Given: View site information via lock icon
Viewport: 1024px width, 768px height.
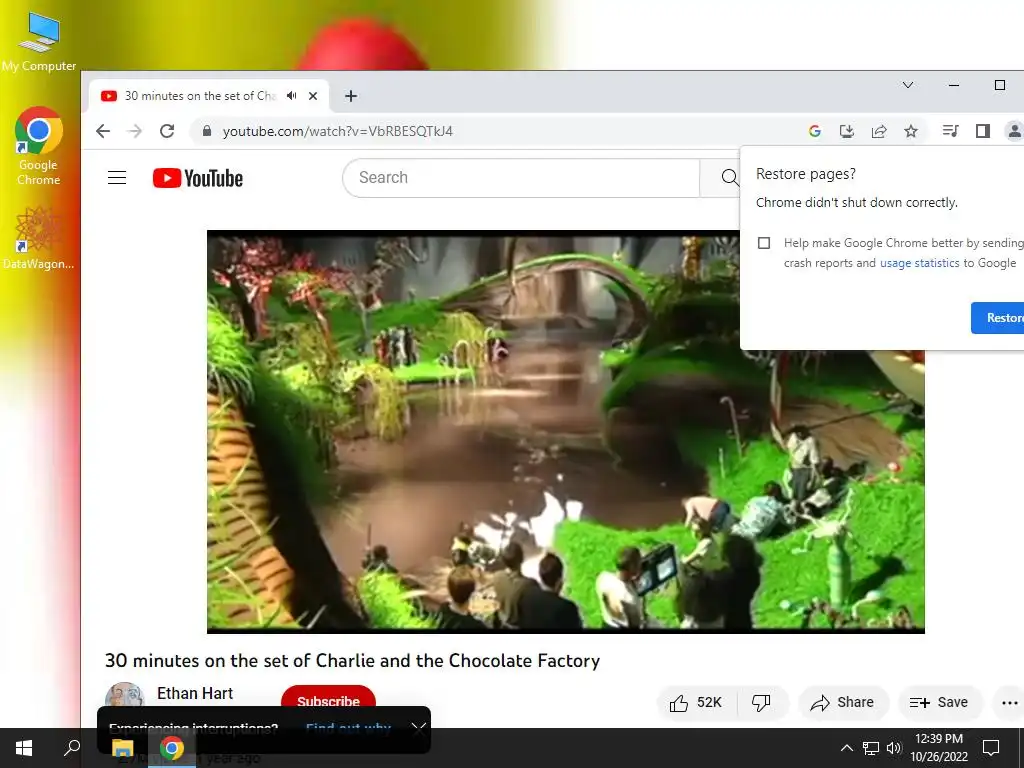Looking at the screenshot, I should [207, 131].
